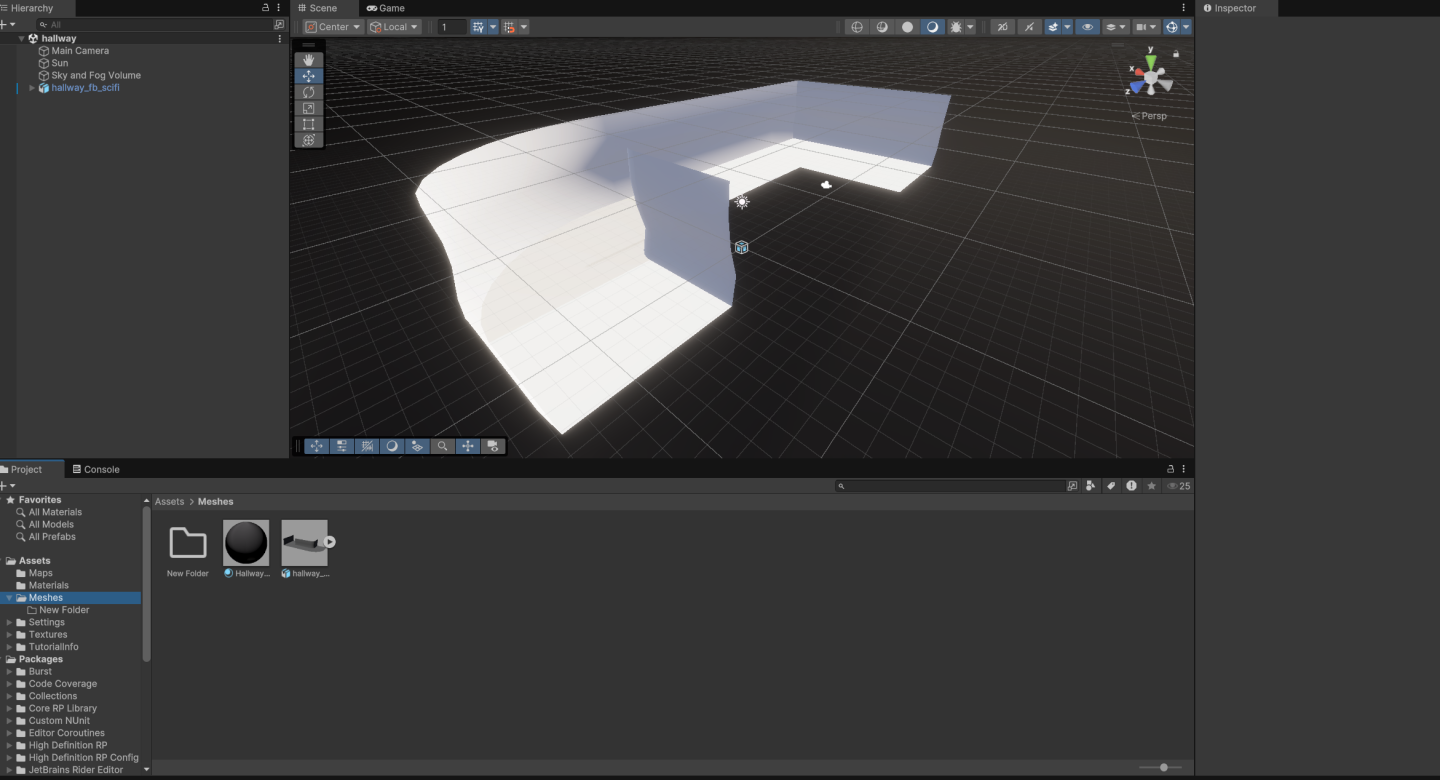Click the magnifier icon in the bottom scene overlay
Image resolution: width=1440 pixels, height=780 pixels.
pyautogui.click(x=442, y=446)
